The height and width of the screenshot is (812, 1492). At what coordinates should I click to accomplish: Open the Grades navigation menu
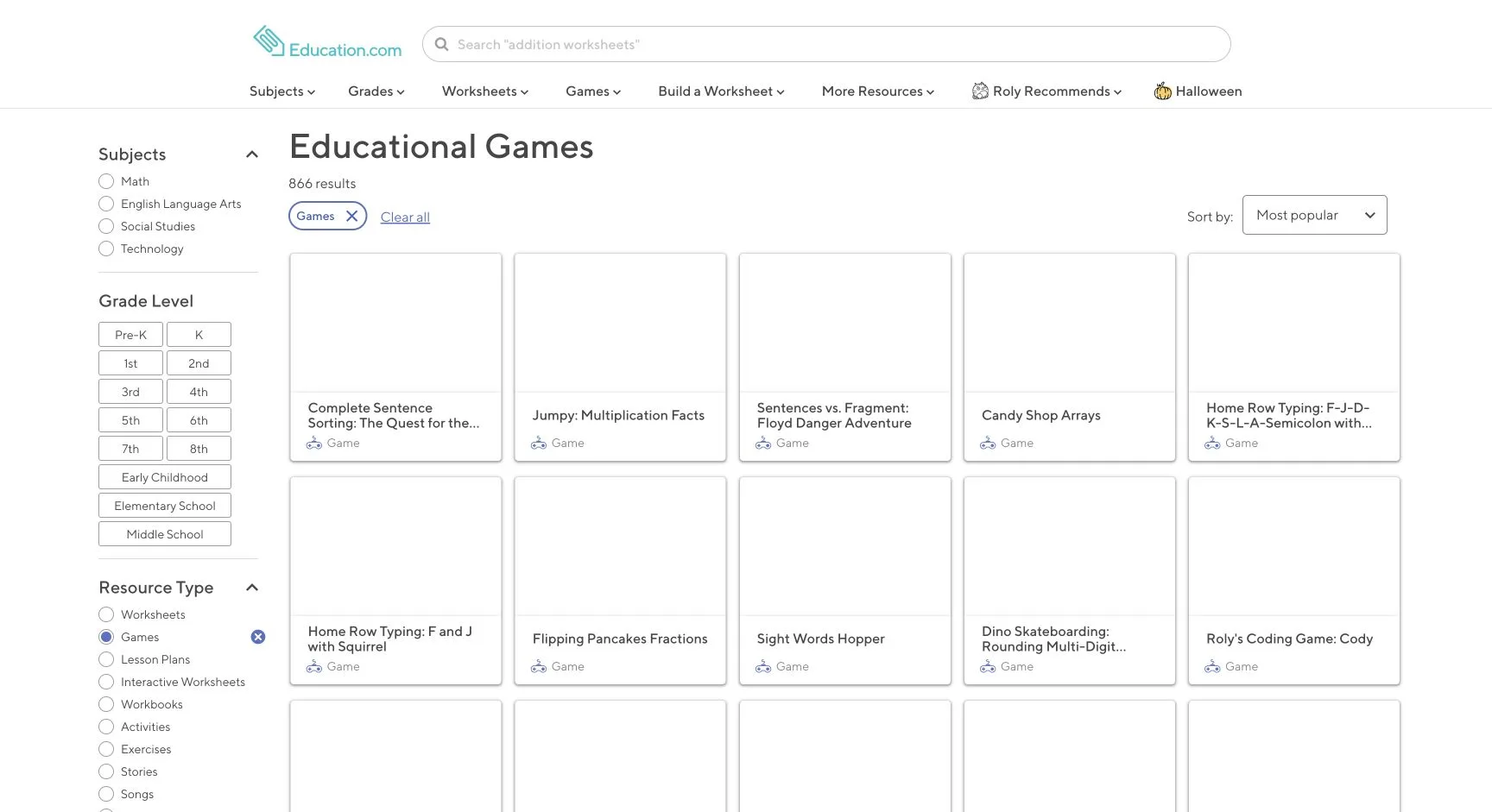click(x=376, y=91)
